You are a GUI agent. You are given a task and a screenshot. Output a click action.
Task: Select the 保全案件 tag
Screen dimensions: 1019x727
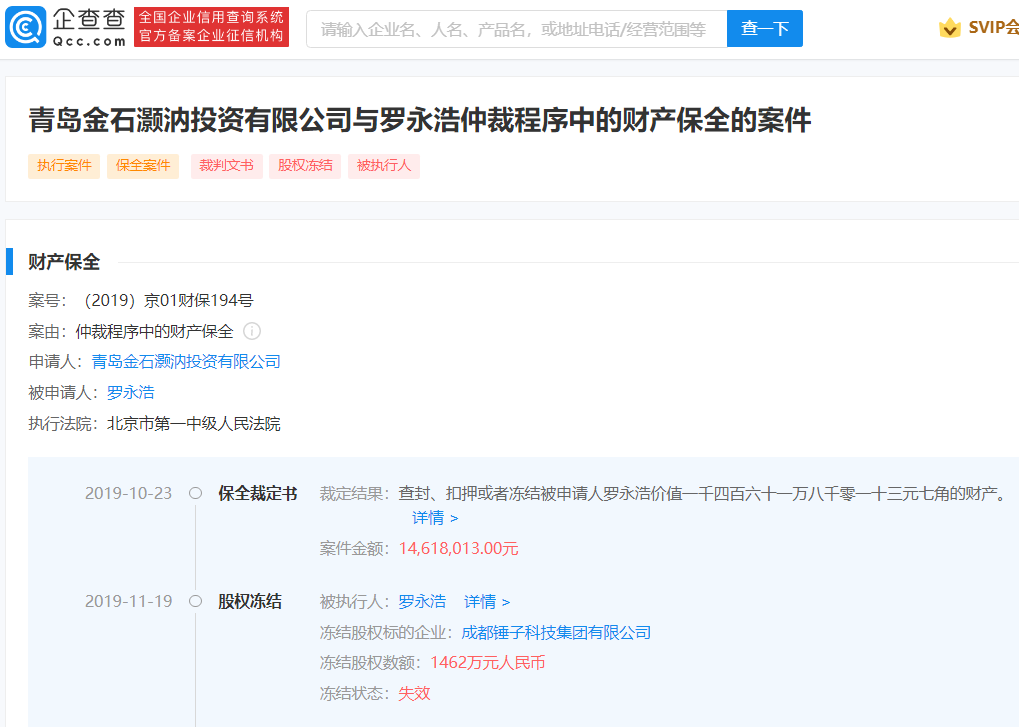click(142, 166)
